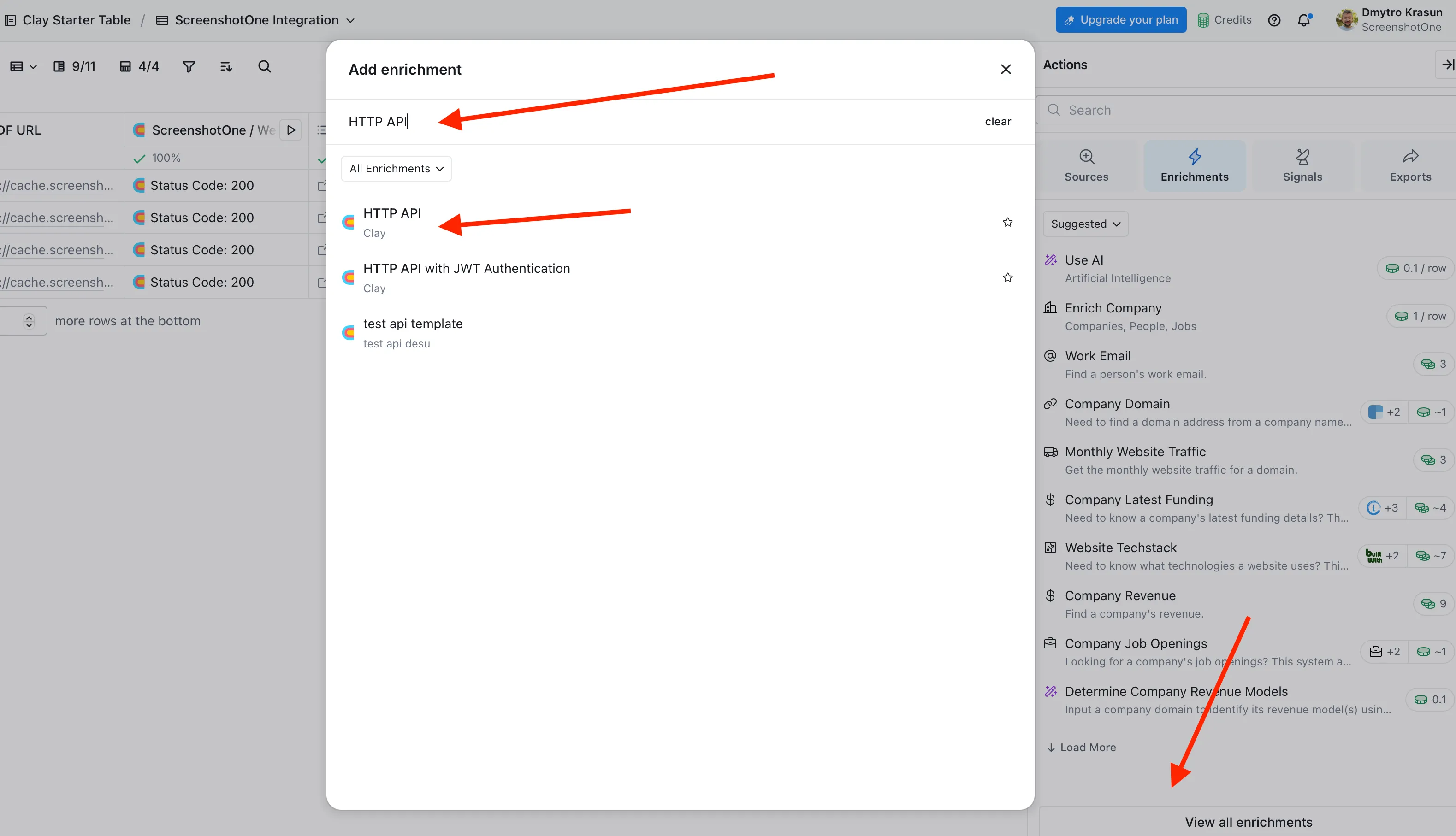Collapse the Actions panel with the arrow icon

[x=1447, y=65]
